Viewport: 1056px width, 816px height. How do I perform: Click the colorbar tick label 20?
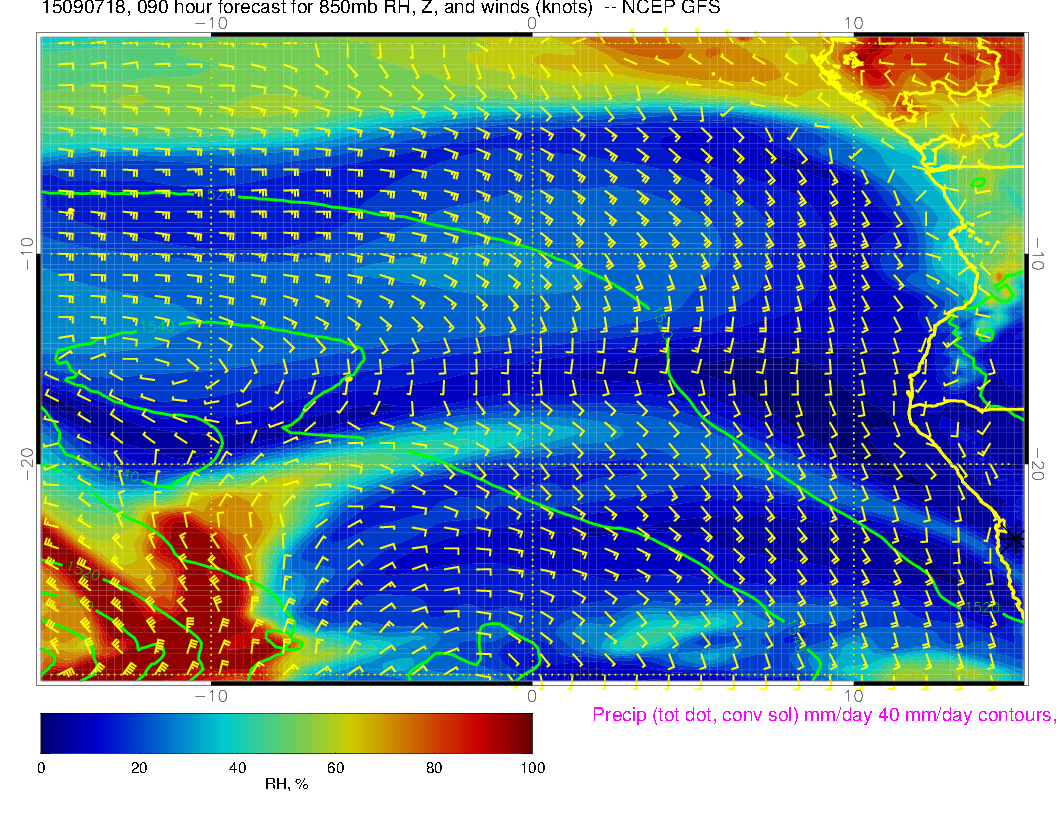[139, 768]
